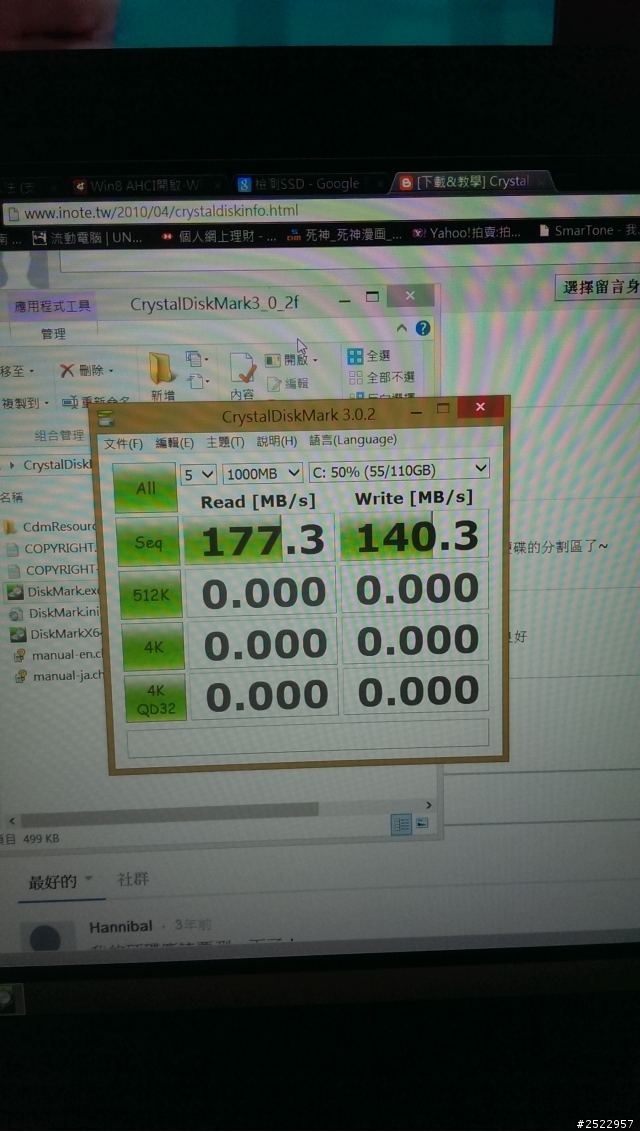Viewport: 640px width, 1132px height.
Task: Click the Seq read result 177.3
Action: pos(259,539)
